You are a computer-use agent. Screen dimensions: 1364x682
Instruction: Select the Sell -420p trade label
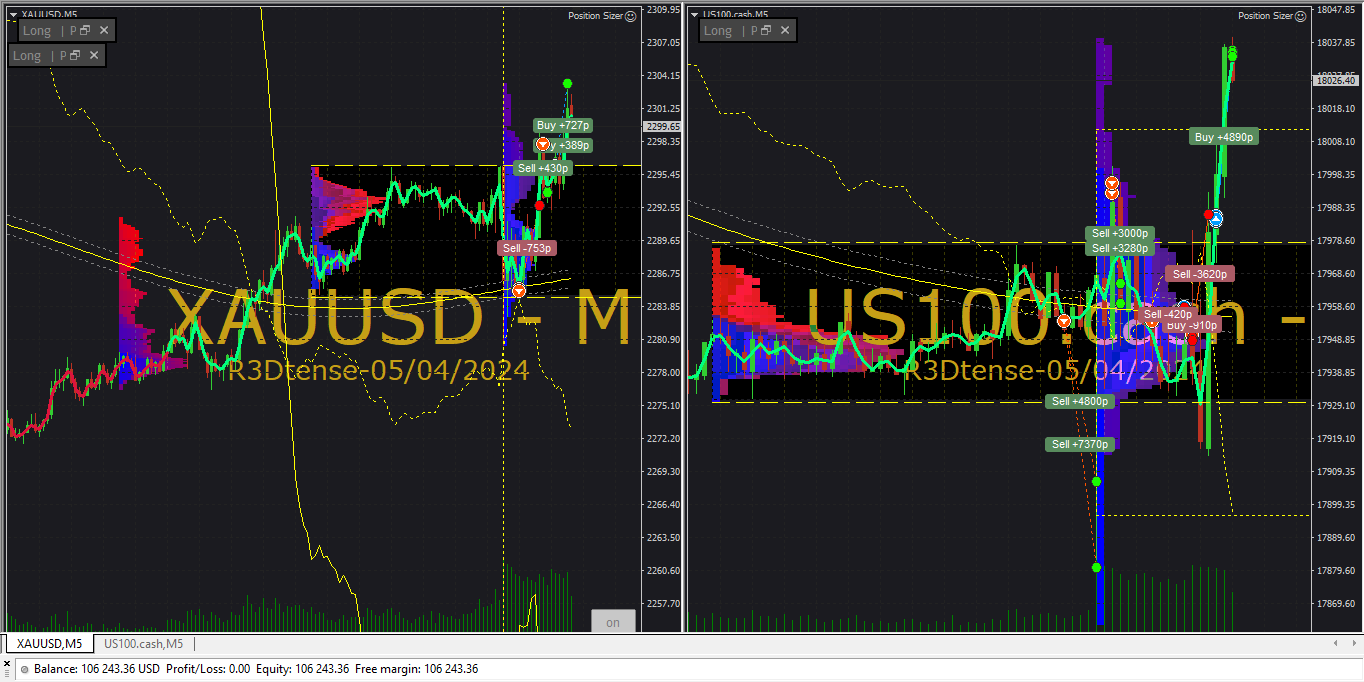pos(1168,314)
